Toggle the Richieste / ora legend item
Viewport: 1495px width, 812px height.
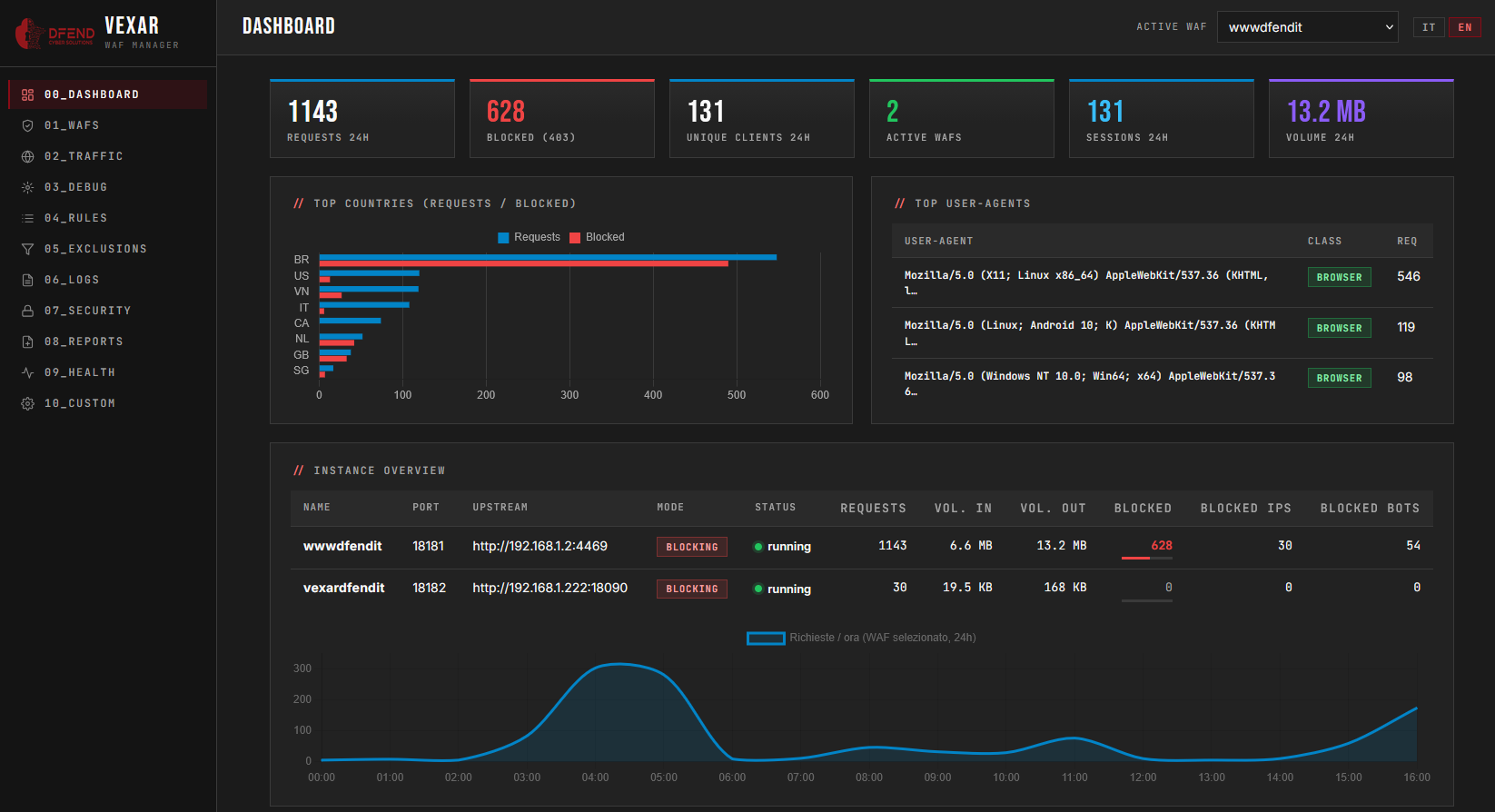pos(861,638)
